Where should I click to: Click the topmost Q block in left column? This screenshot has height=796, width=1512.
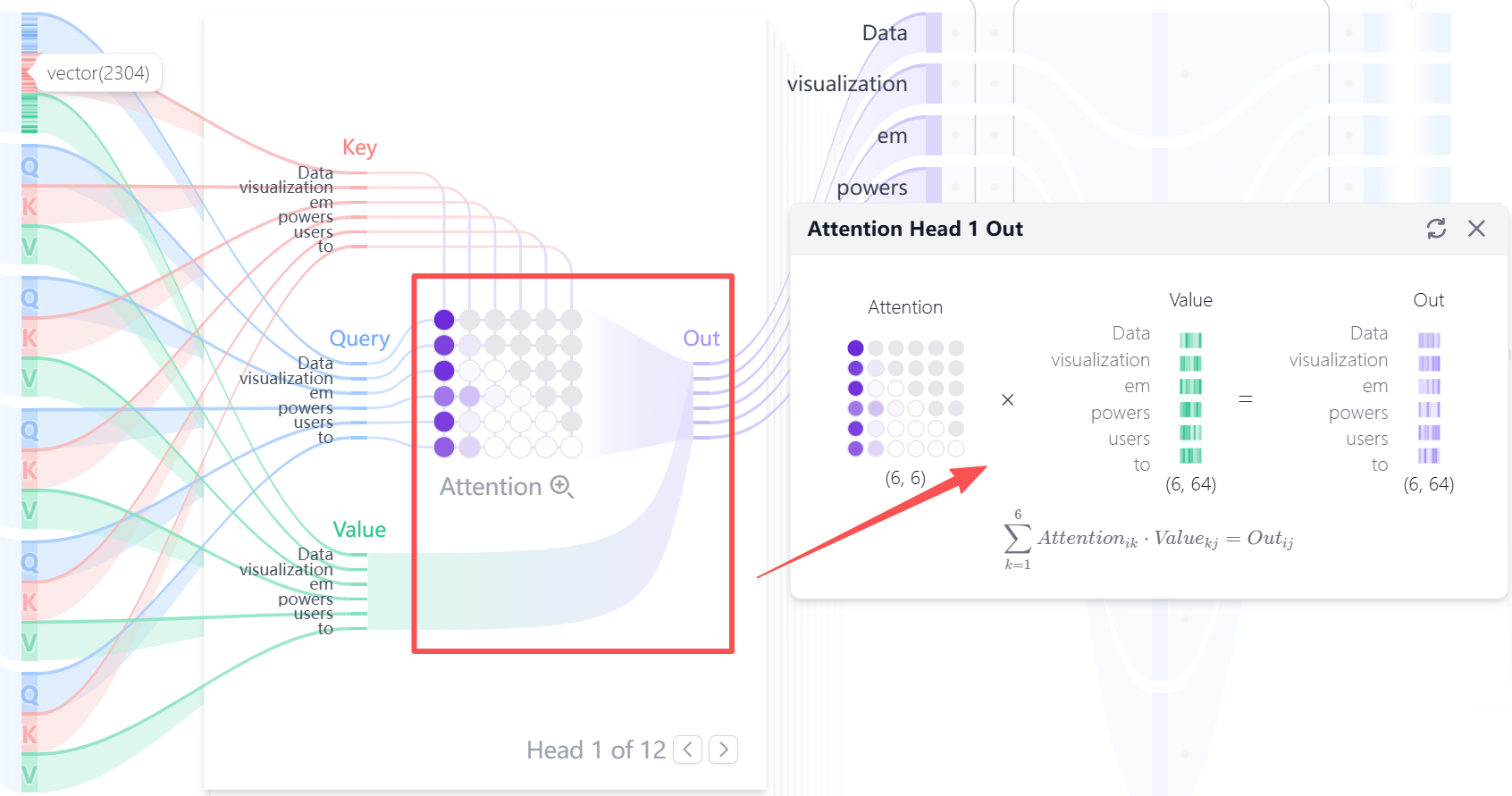pyautogui.click(x=29, y=167)
